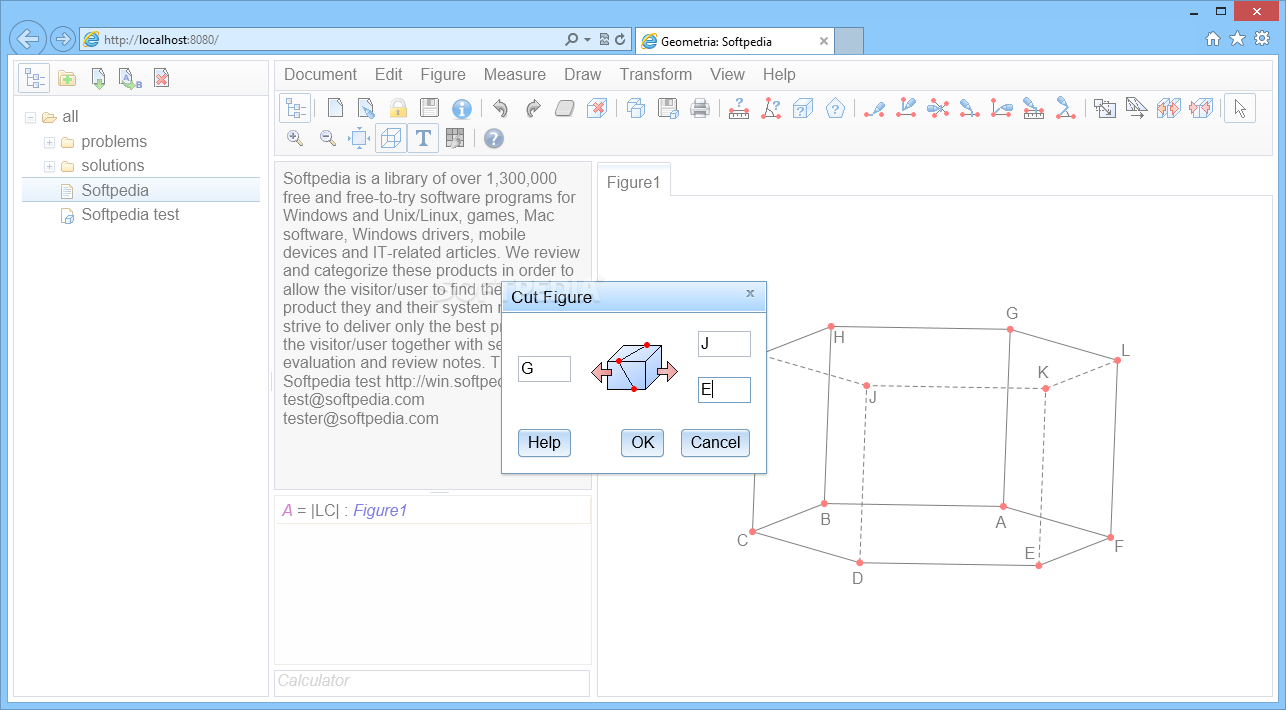The height and width of the screenshot is (710, 1286).
Task: Click the round help question icon in toolbar
Action: point(494,138)
